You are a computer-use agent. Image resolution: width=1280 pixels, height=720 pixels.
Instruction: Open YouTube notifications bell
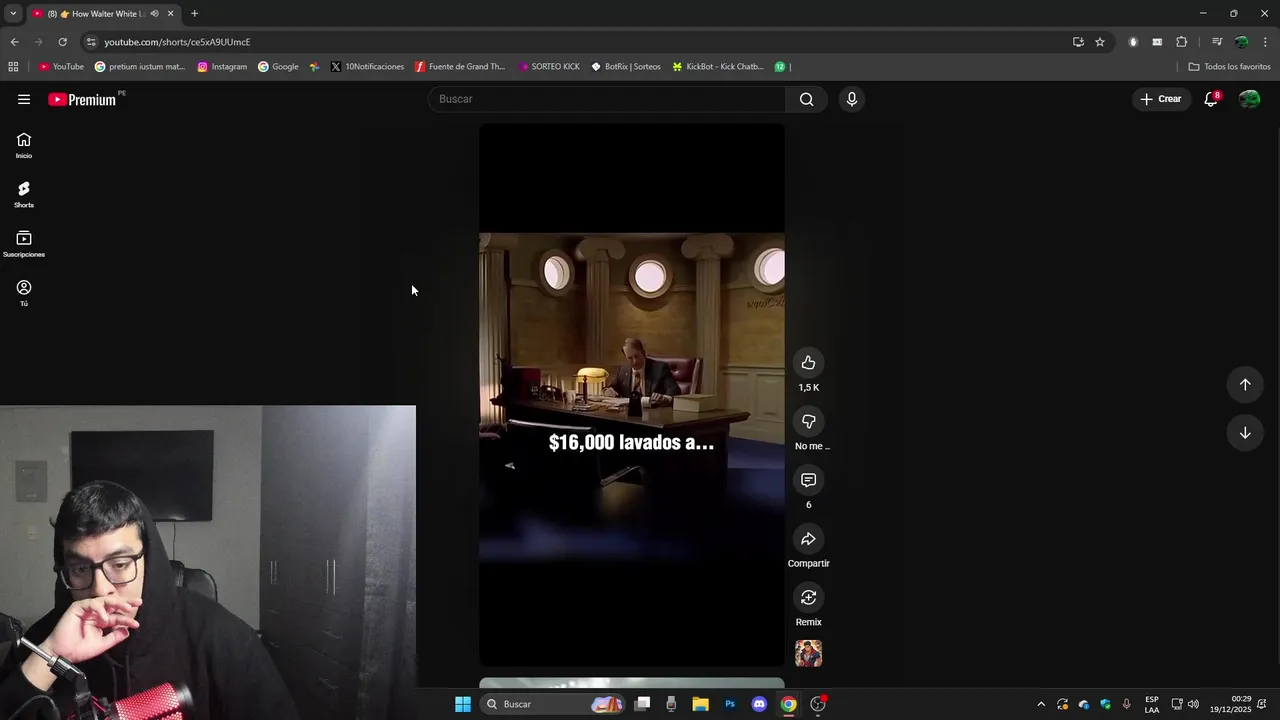1211,99
